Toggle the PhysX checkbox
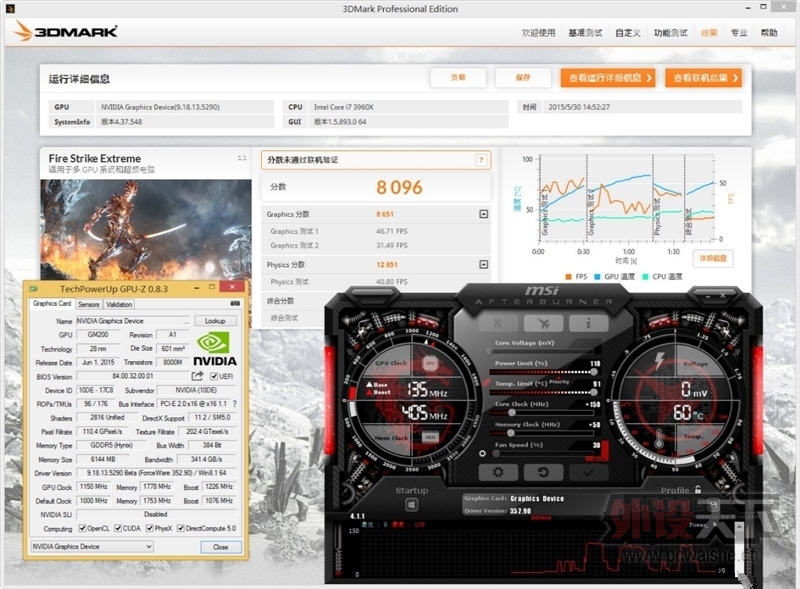800x589 pixels. pos(149,528)
